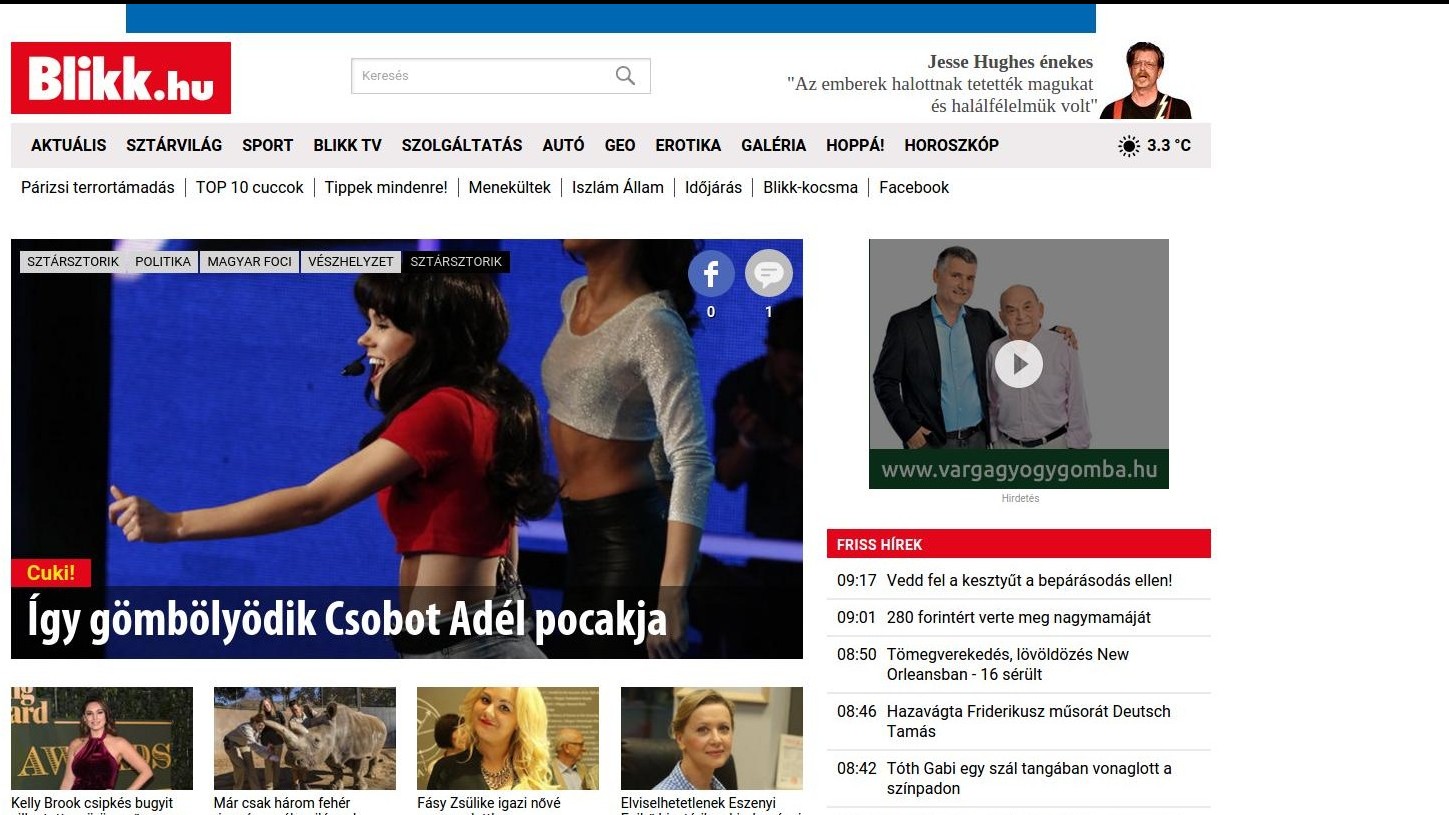Play the vargagyogygomba.hu video advertisement

click(1018, 363)
